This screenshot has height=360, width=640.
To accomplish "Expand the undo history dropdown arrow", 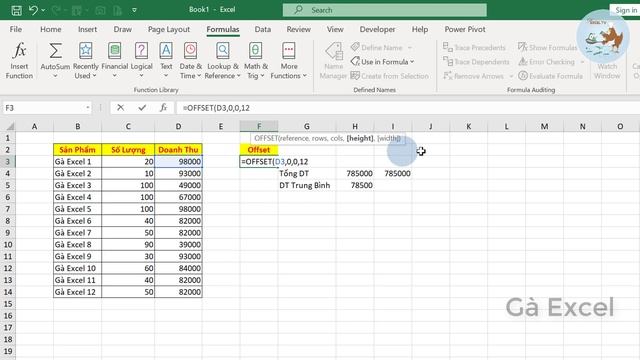I will (x=43, y=10).
